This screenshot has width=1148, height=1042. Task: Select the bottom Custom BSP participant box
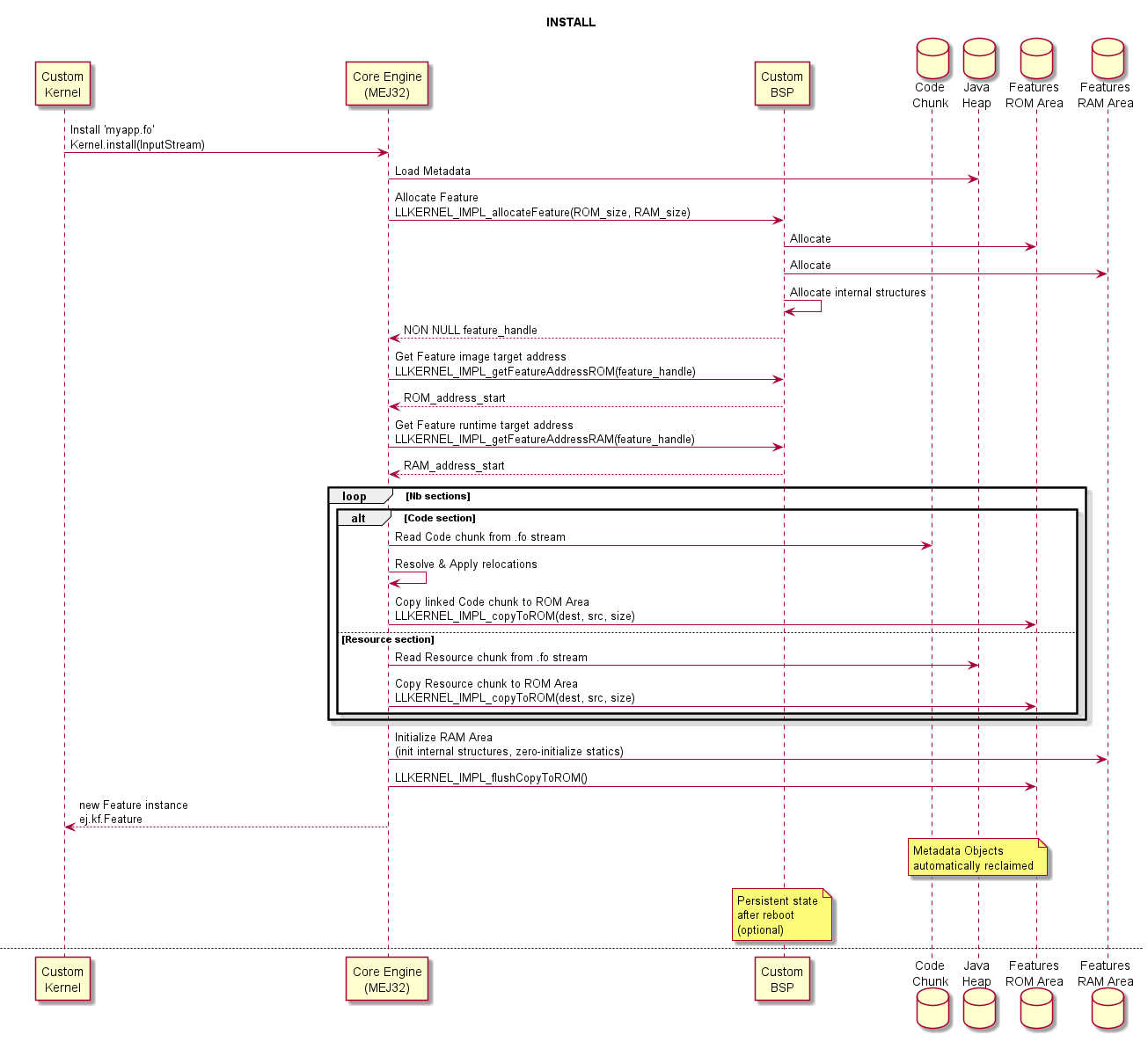pyautogui.click(x=782, y=980)
